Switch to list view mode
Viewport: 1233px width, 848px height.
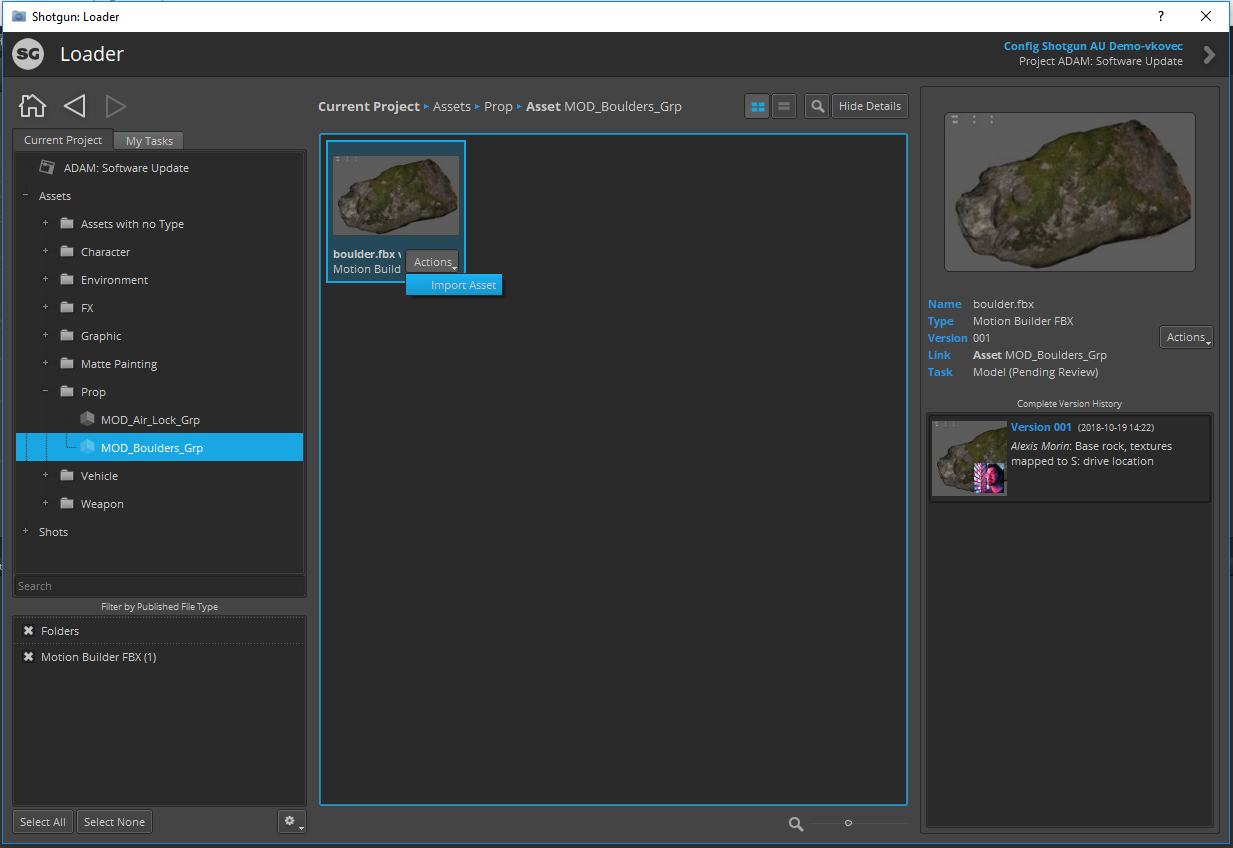pos(784,106)
